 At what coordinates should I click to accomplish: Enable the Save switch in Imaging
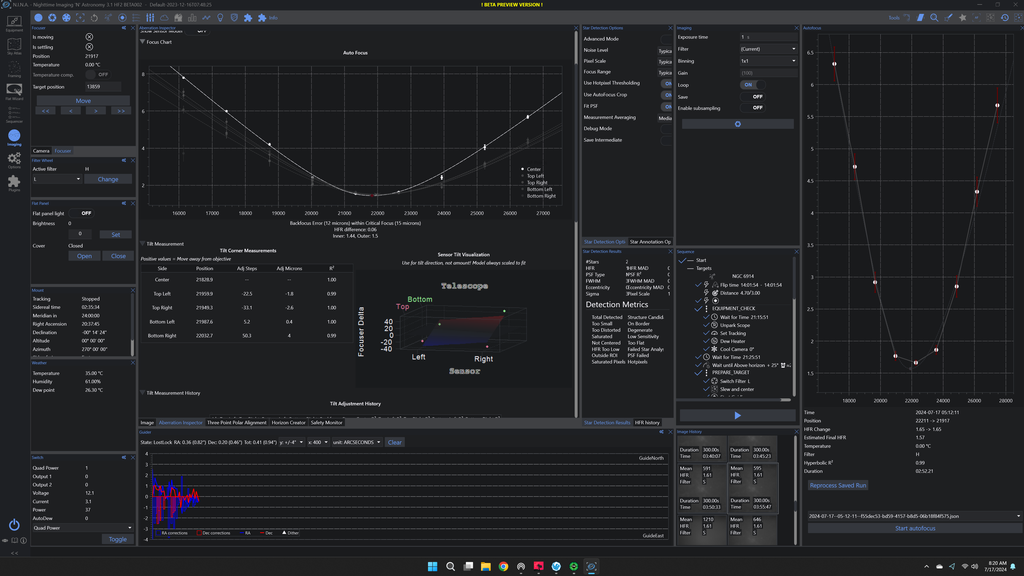(x=752, y=97)
